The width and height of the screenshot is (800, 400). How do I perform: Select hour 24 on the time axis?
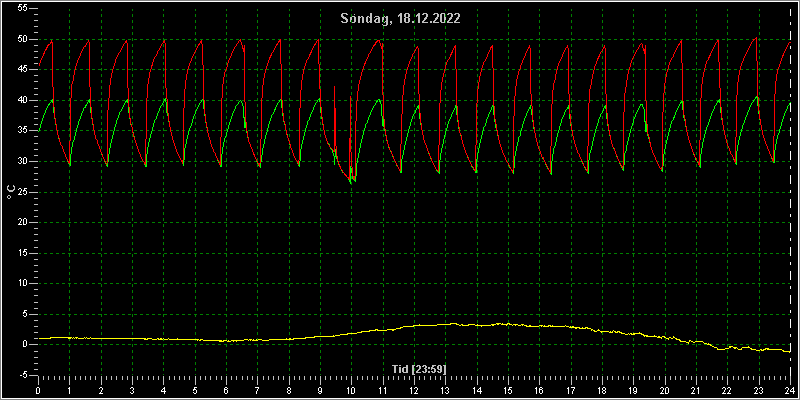point(790,391)
